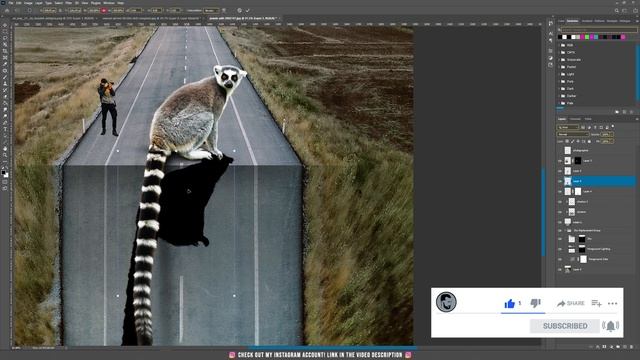Open the blend mode Normal dropdown
Viewport: 640px width, 360px height.
click(x=573, y=134)
